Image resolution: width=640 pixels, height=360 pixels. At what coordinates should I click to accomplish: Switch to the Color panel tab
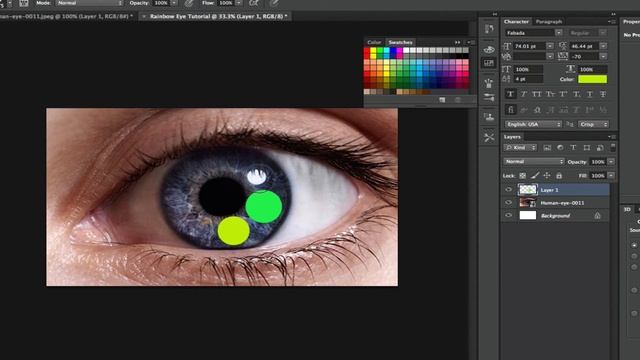coord(374,42)
